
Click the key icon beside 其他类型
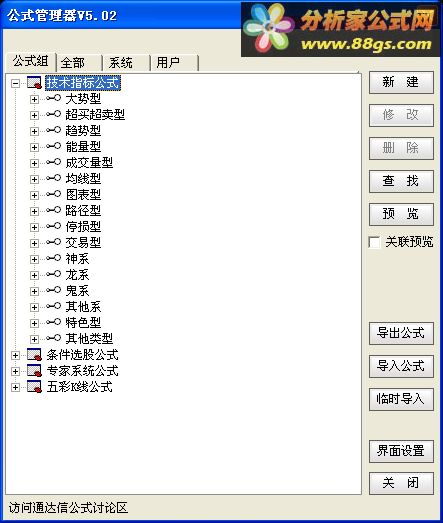tap(53, 338)
